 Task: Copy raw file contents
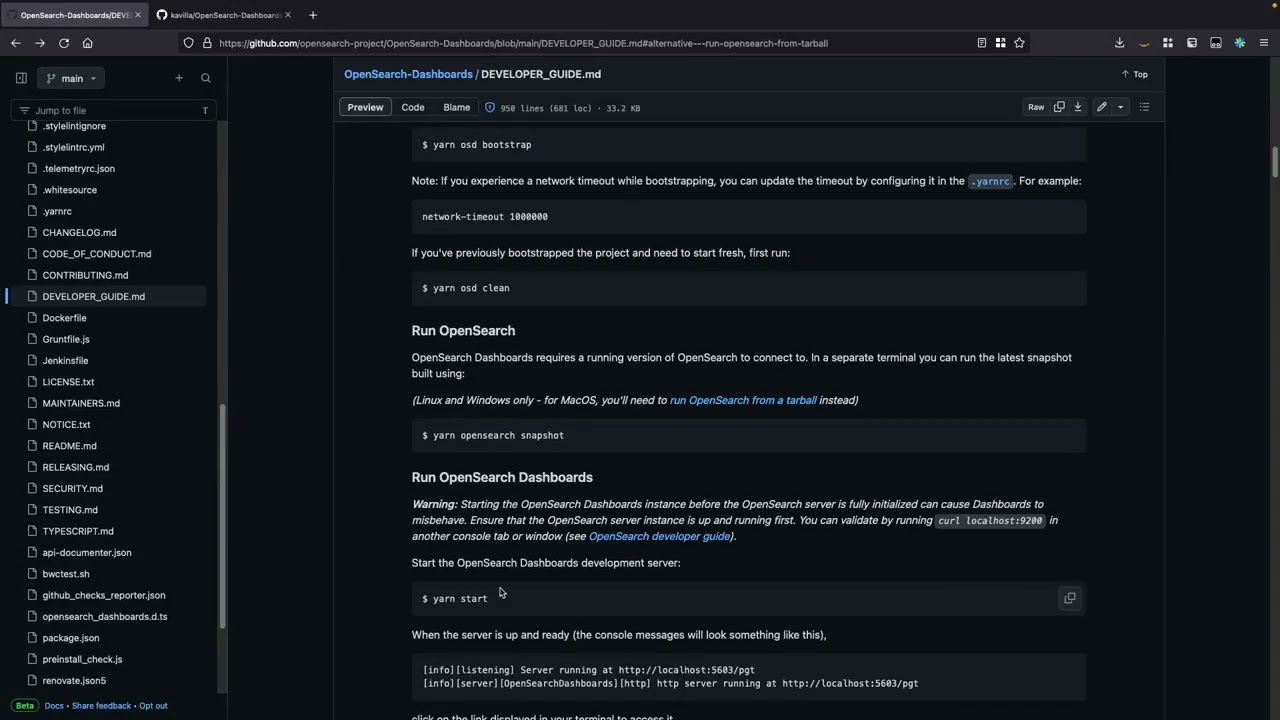[x=1059, y=107]
